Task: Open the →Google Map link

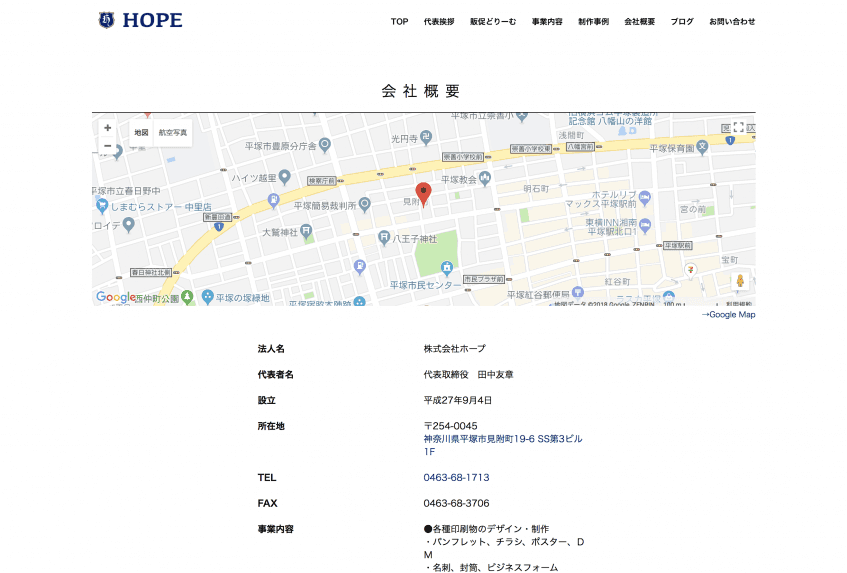Action: tap(728, 314)
